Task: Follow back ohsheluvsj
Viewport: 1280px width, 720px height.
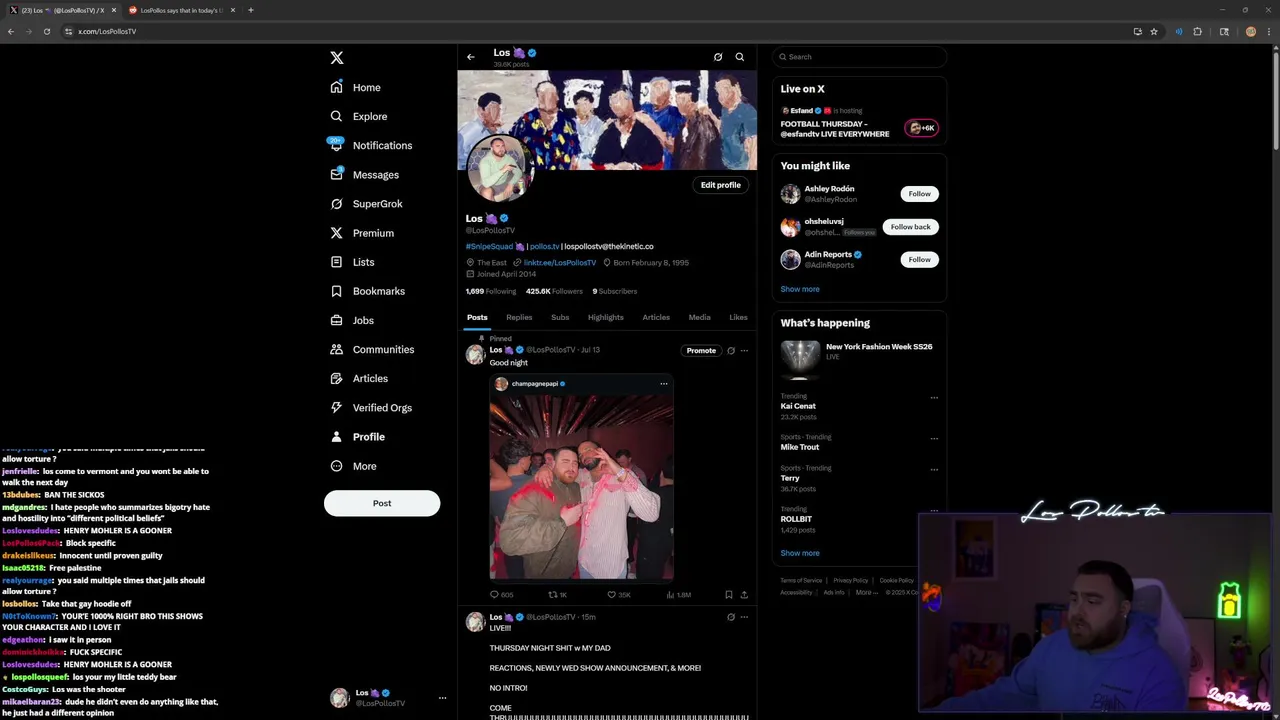Action: 910,226
